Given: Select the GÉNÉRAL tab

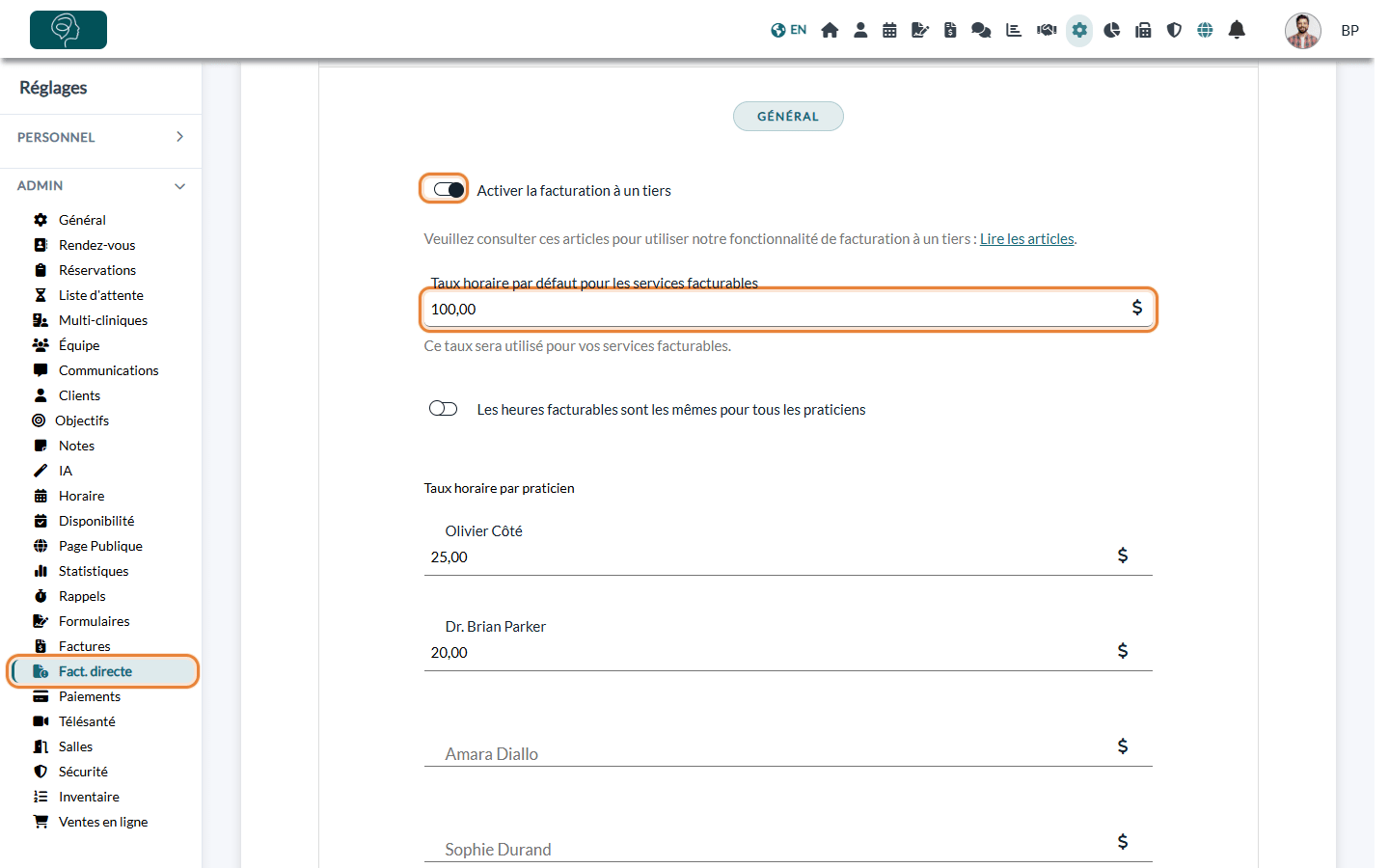Looking at the screenshot, I should 788,116.
